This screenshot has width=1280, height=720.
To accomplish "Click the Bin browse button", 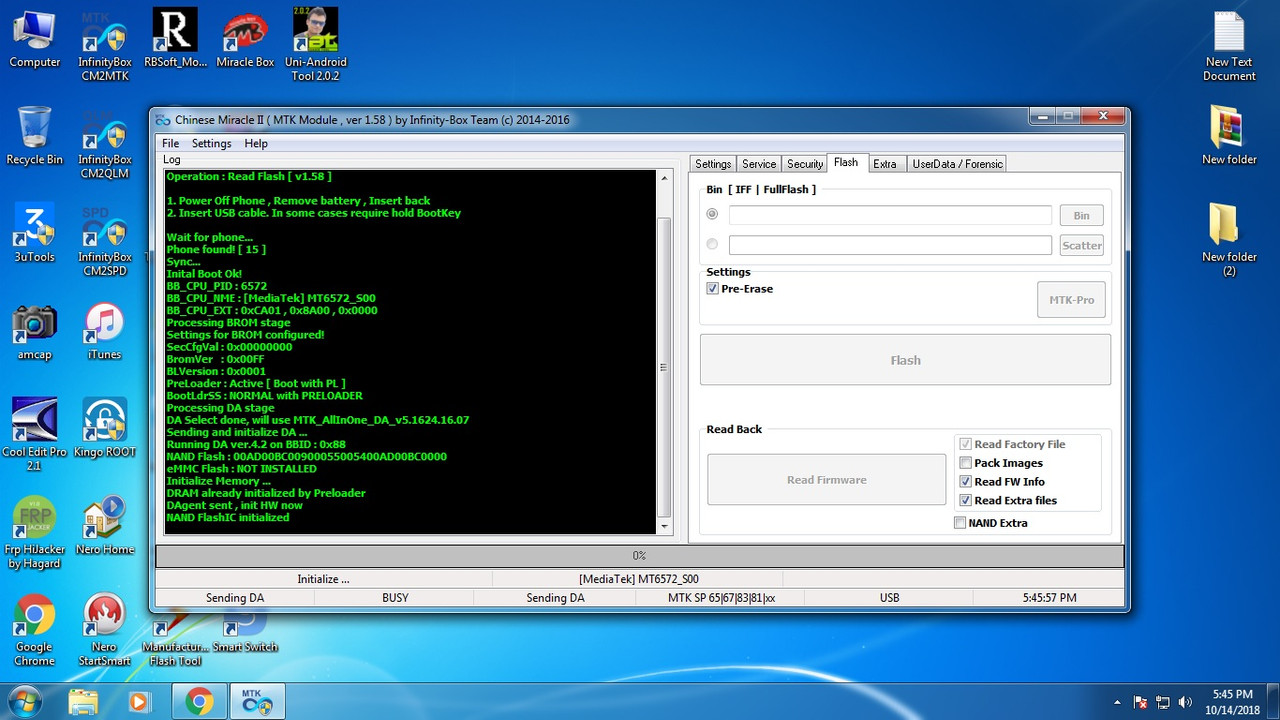I will pos(1082,215).
